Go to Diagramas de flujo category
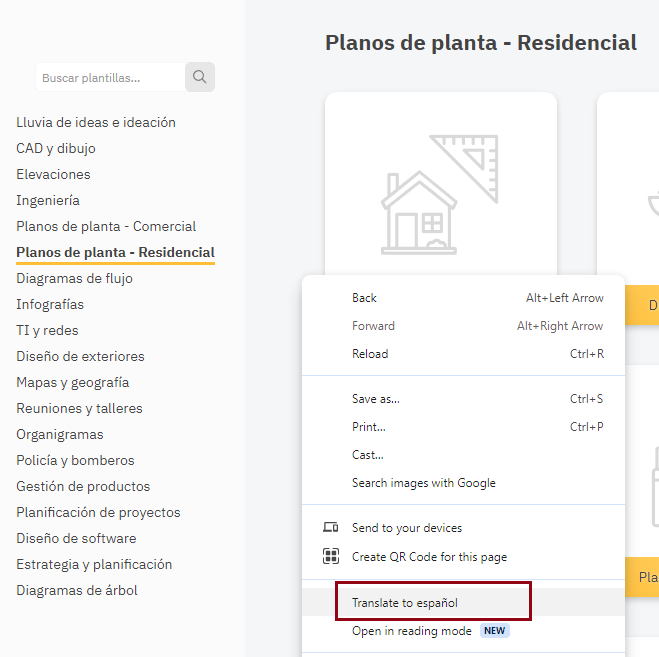Screen dimensions: 659x657 click(74, 279)
